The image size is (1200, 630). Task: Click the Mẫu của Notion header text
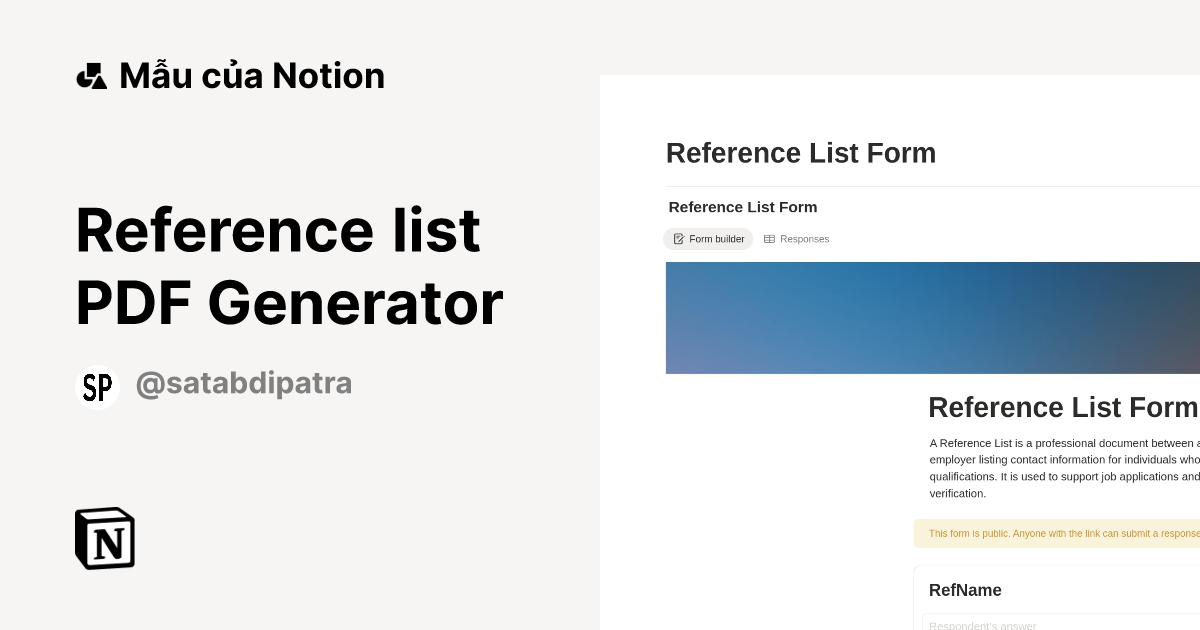pyautogui.click(x=251, y=75)
